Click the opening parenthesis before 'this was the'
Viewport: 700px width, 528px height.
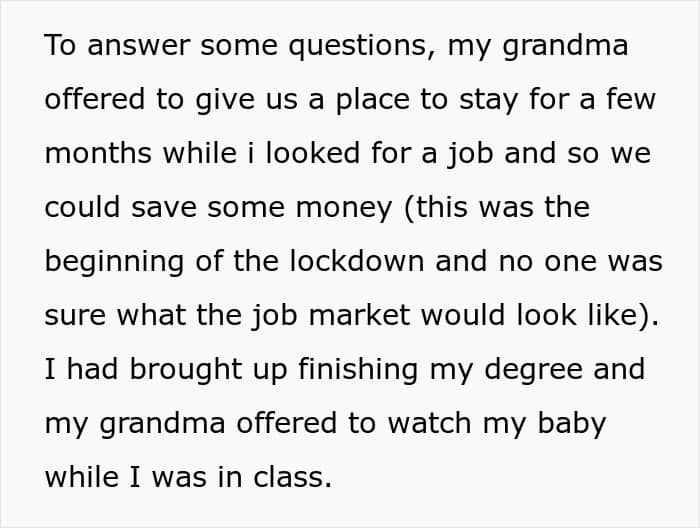408,208
